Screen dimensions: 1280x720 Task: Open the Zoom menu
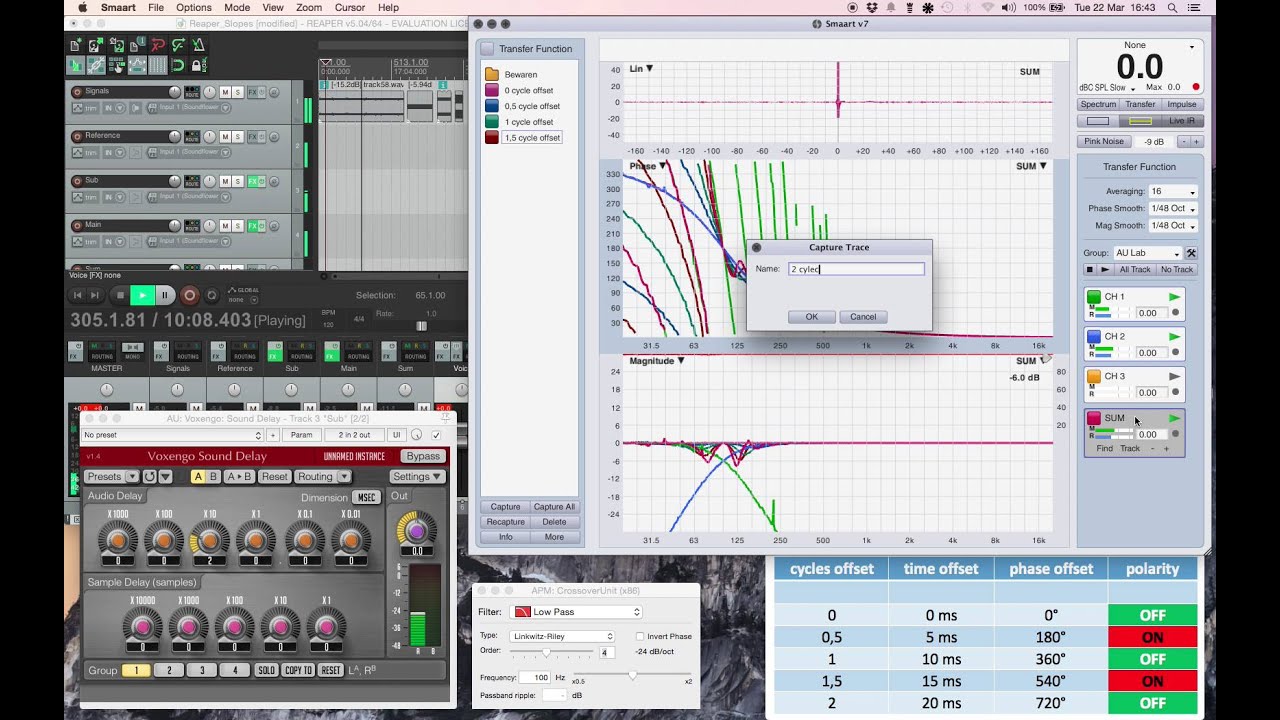coord(309,7)
